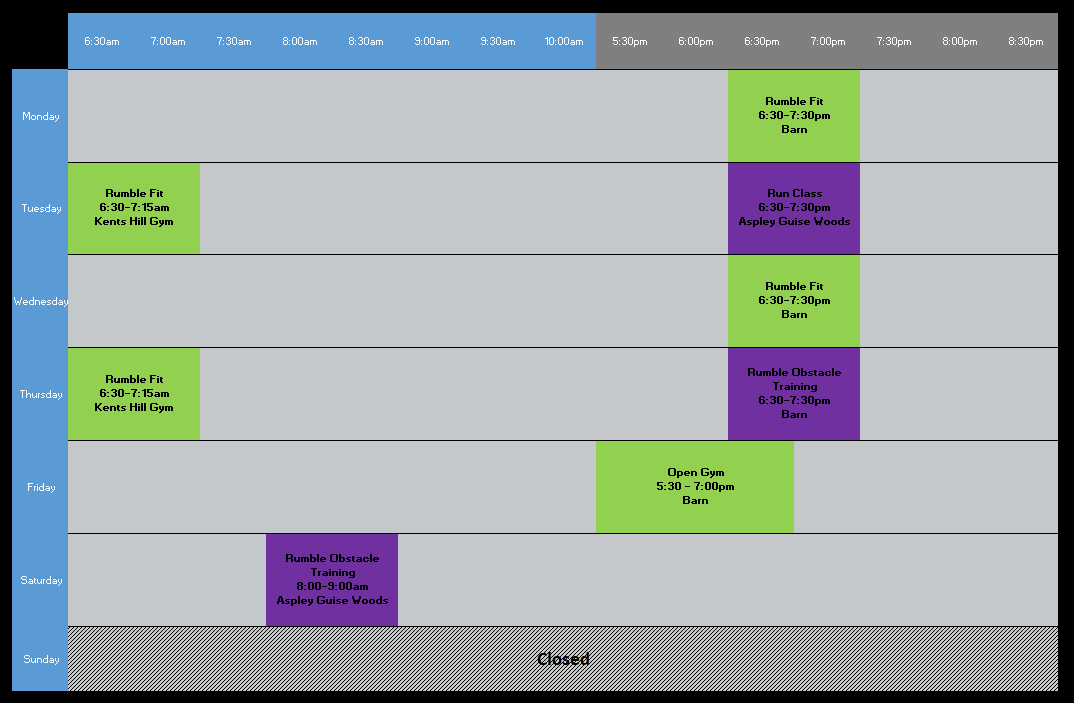Click the 5:30pm time column header
Screen dimensions: 1074x703
629,41
